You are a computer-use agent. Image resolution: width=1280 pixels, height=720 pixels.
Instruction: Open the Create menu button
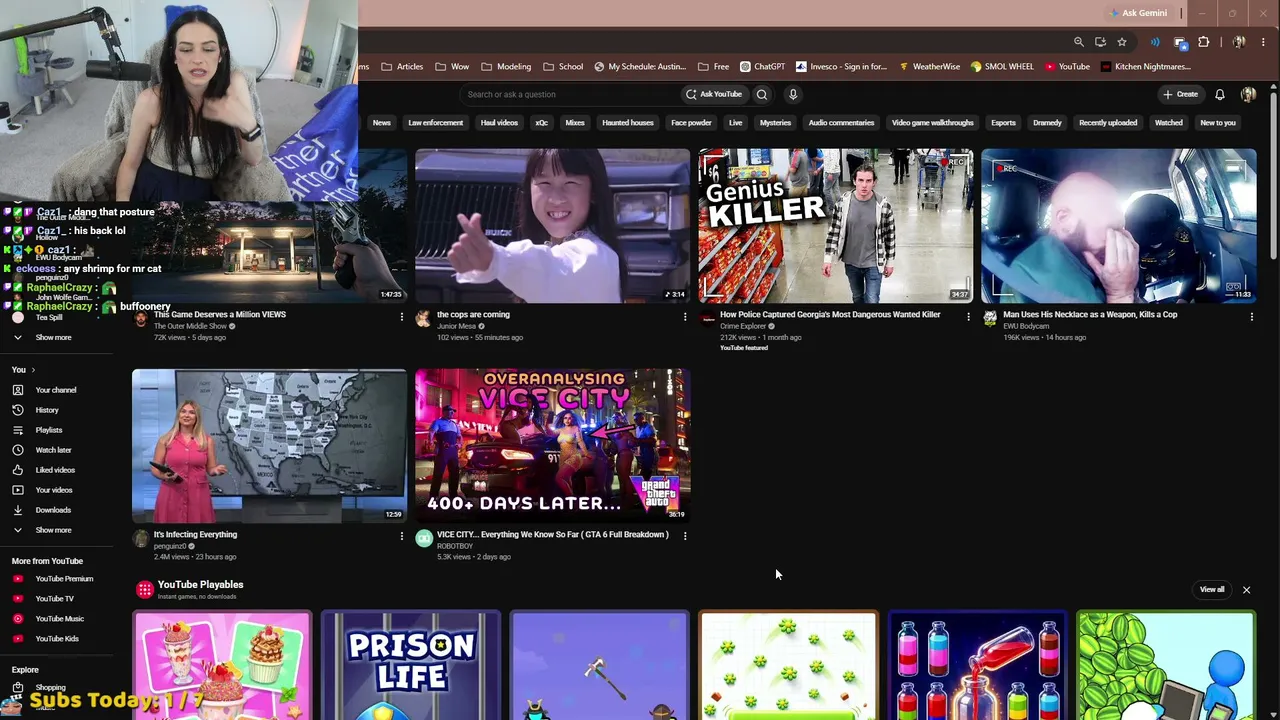click(x=1180, y=94)
